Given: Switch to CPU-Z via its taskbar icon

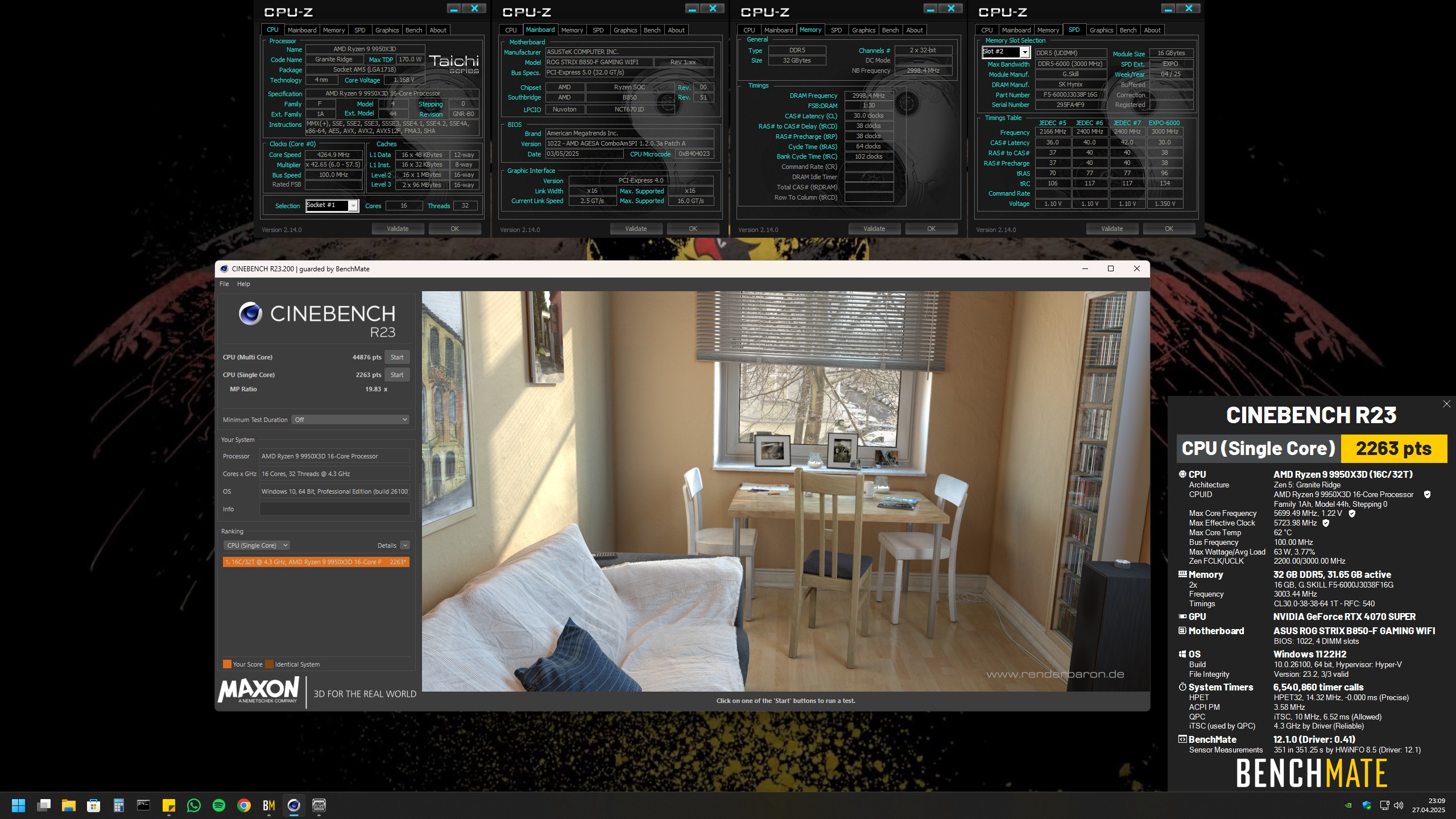Looking at the screenshot, I should coord(319,805).
